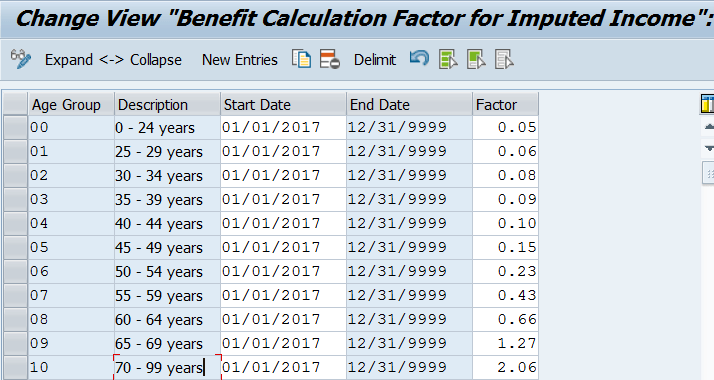Click Start Date field of 40 - 44 years row
The height and width of the screenshot is (380, 714).
pos(283,223)
